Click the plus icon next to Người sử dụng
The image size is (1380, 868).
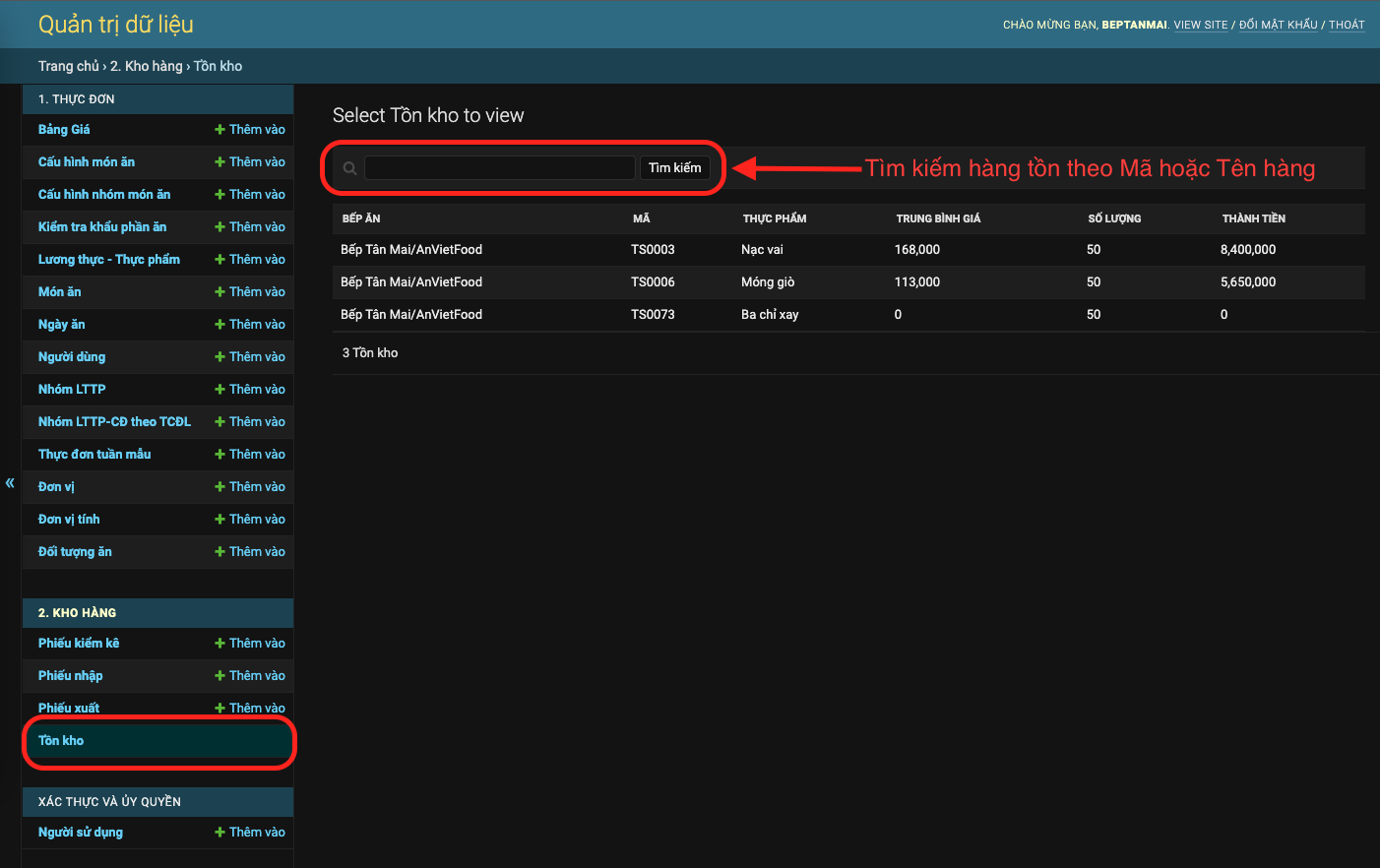(x=220, y=832)
